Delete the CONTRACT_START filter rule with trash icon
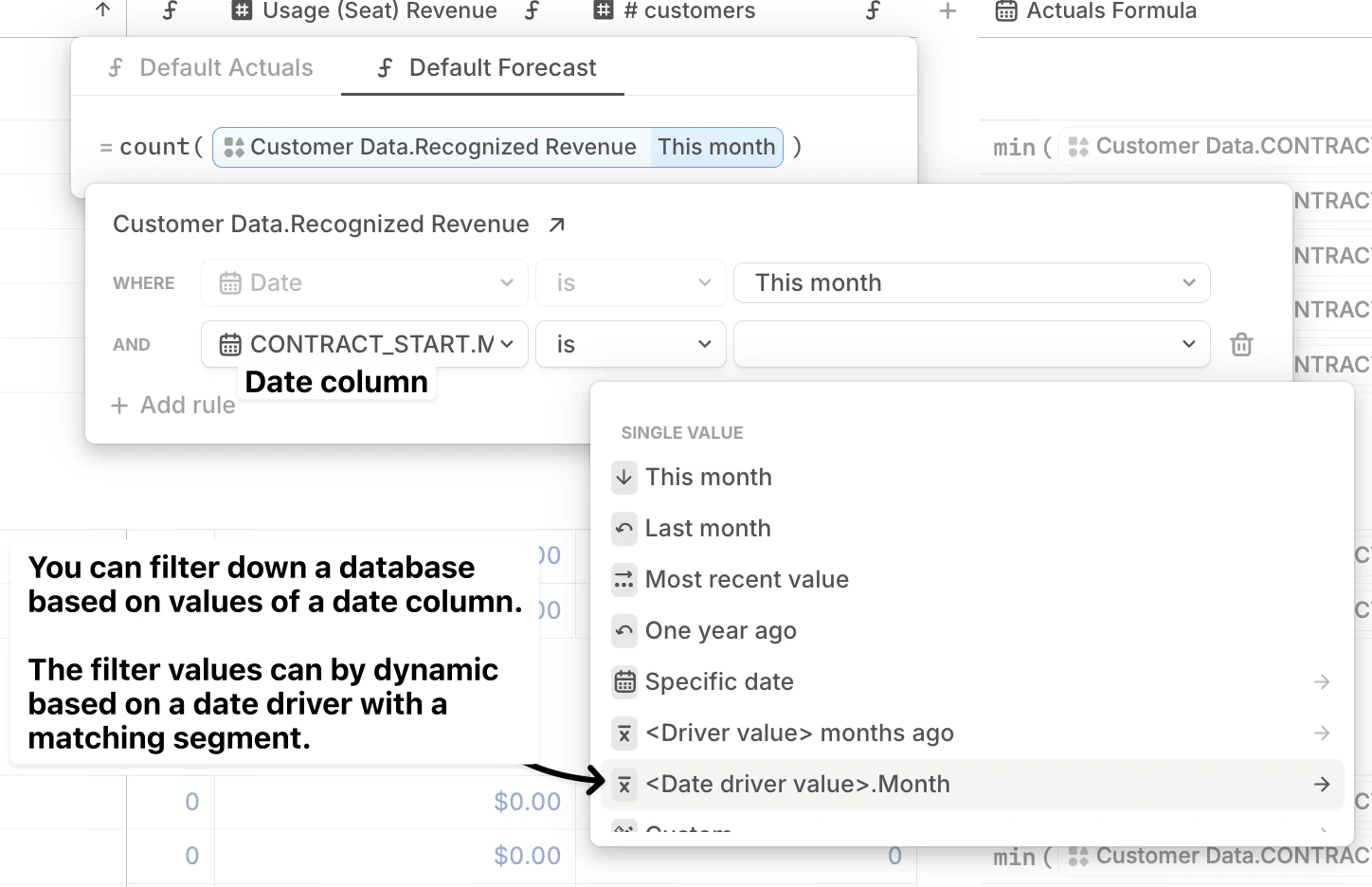Screen dimensions: 1372x887 (1241, 344)
